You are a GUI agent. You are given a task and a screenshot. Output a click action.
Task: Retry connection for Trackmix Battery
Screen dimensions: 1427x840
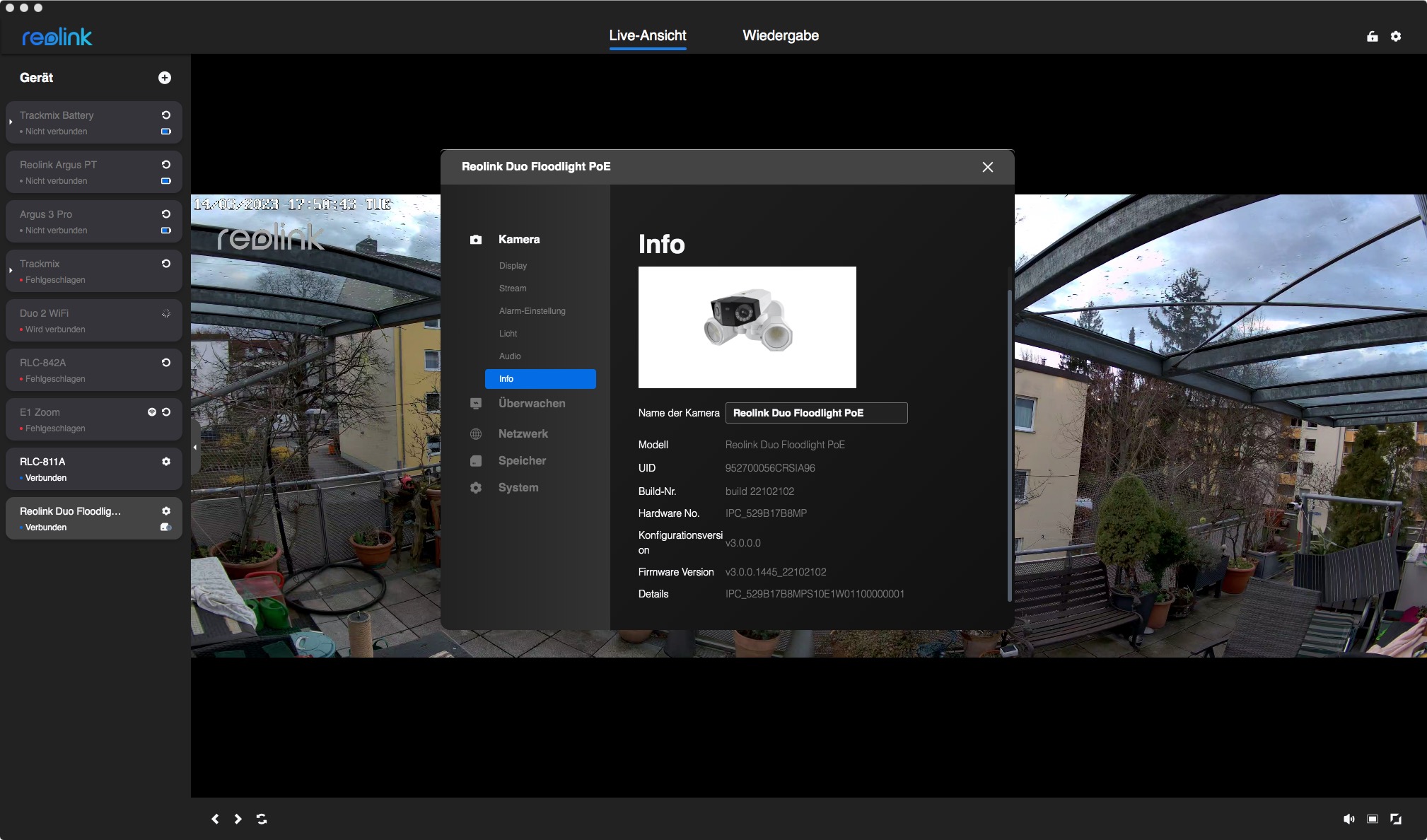click(x=166, y=115)
